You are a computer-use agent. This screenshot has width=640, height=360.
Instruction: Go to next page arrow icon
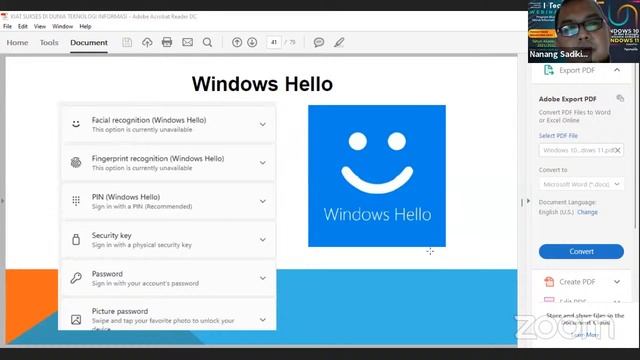tap(252, 42)
